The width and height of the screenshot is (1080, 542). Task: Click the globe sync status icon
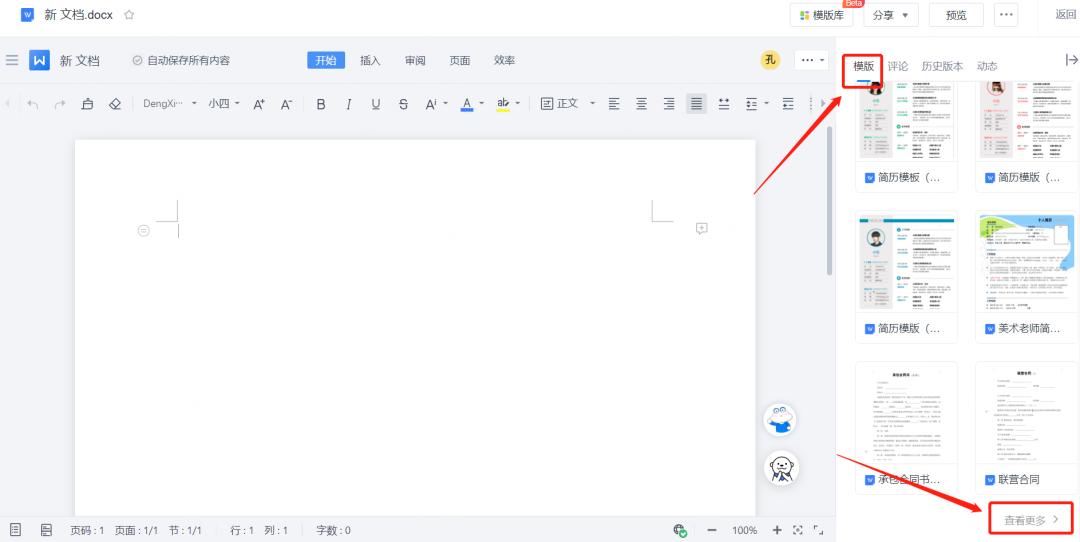pyautogui.click(x=680, y=530)
